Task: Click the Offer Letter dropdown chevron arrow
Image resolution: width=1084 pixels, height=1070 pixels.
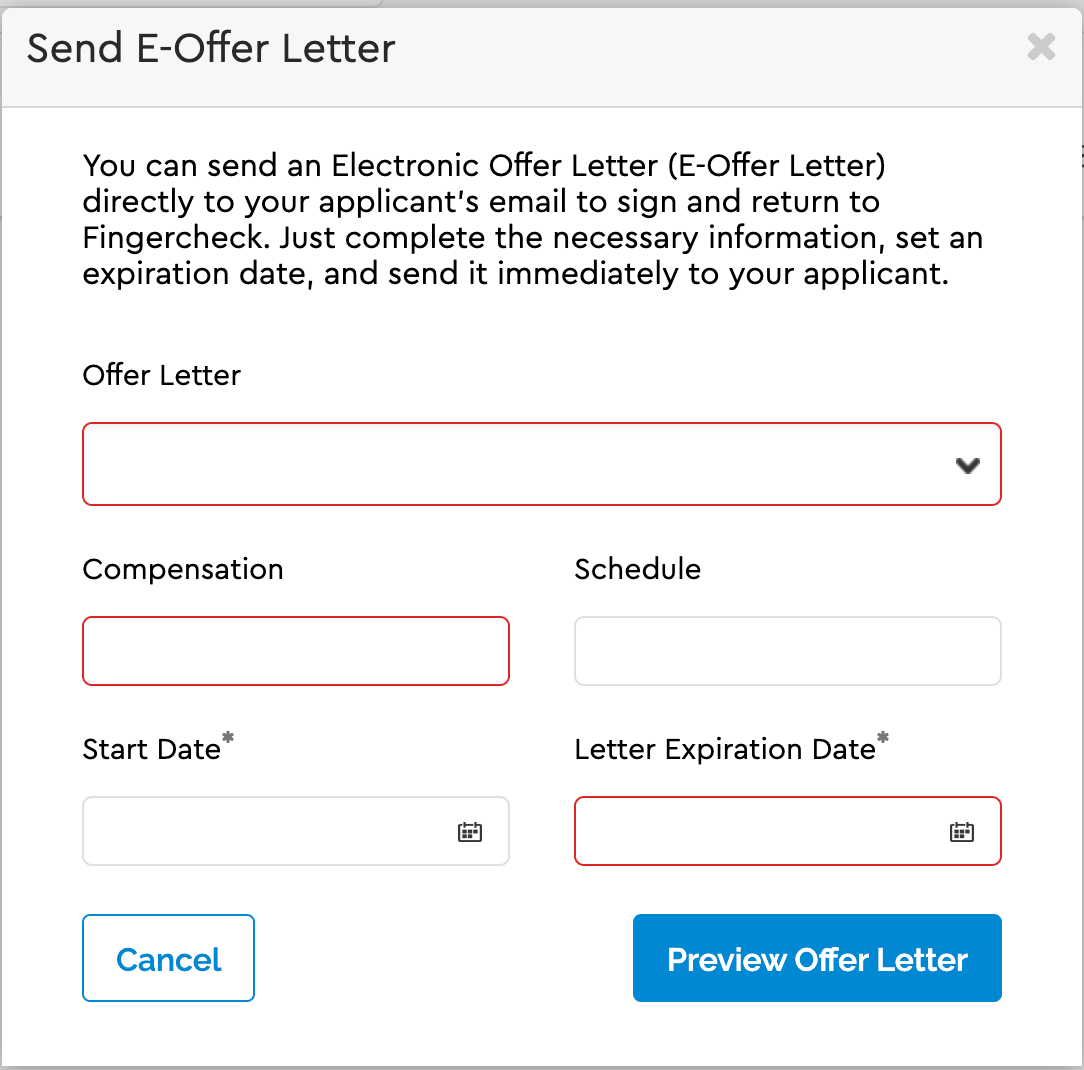Action: click(967, 465)
